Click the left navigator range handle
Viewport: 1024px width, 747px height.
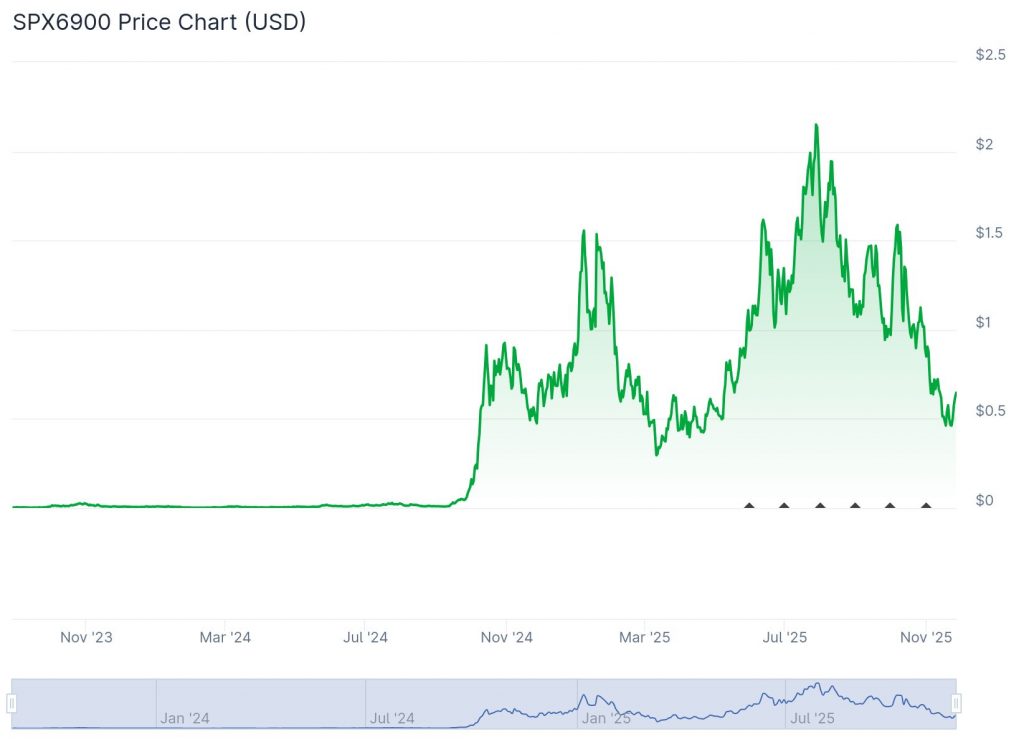12,703
